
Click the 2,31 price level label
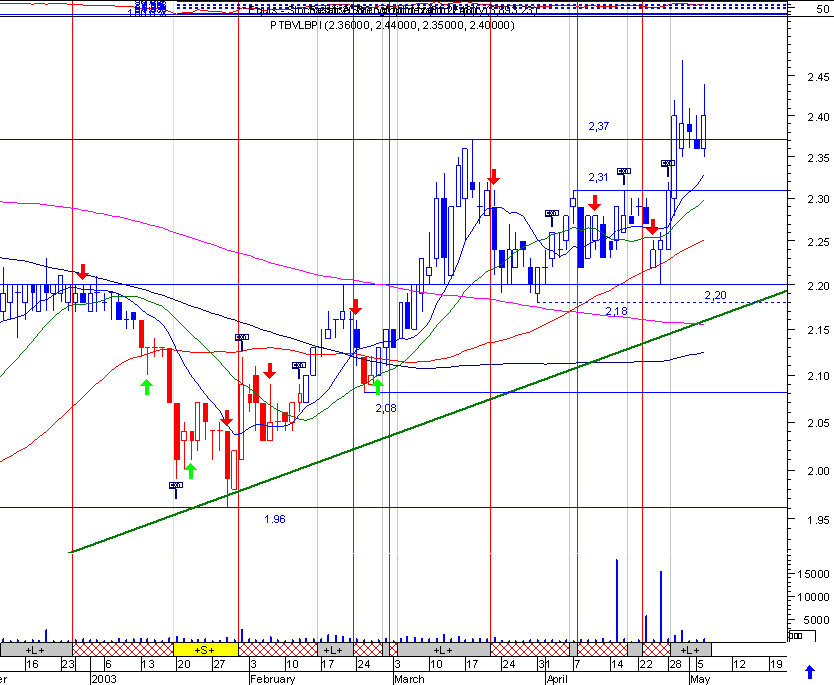click(598, 177)
